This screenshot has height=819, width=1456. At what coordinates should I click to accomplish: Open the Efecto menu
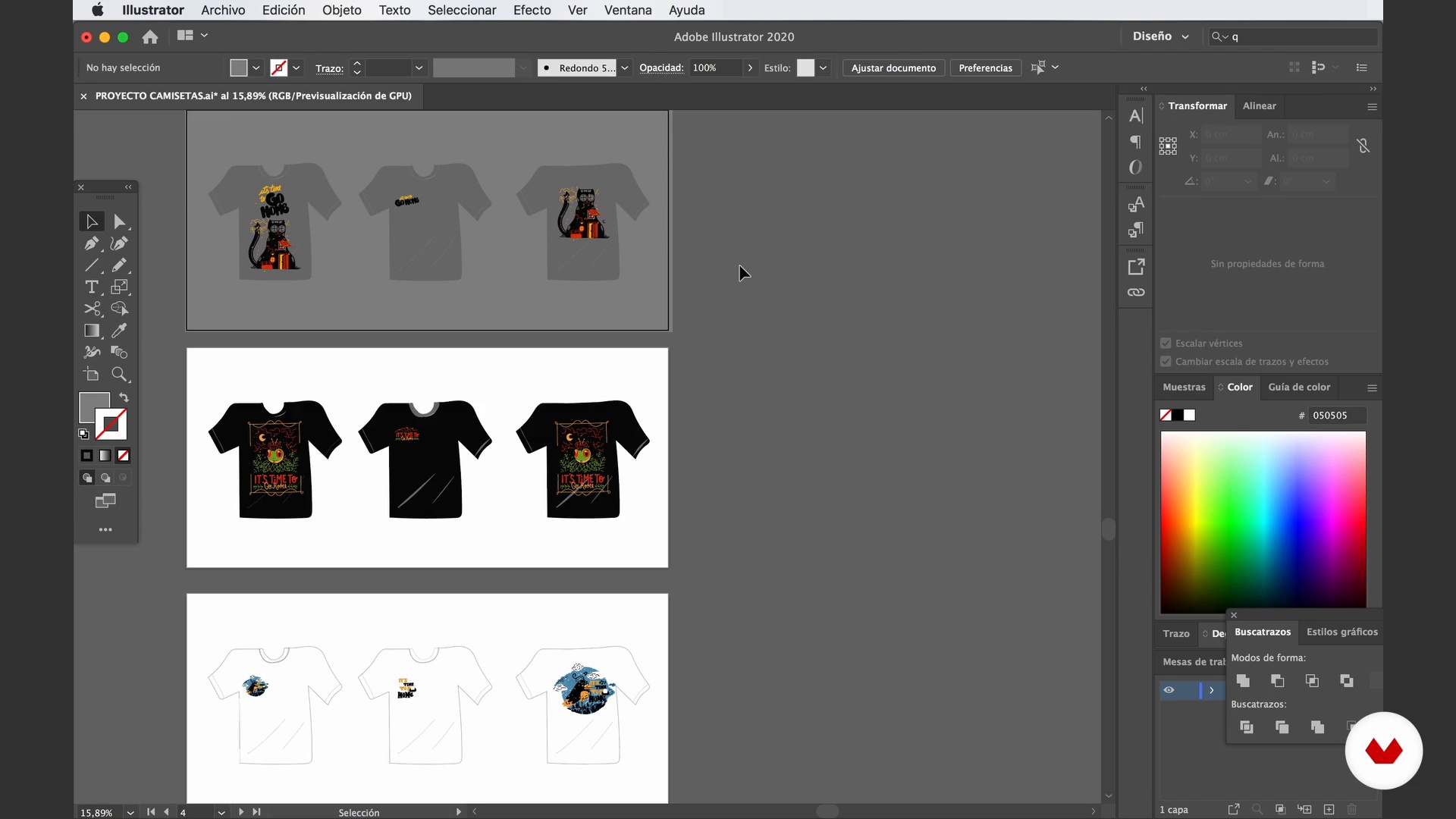click(532, 10)
